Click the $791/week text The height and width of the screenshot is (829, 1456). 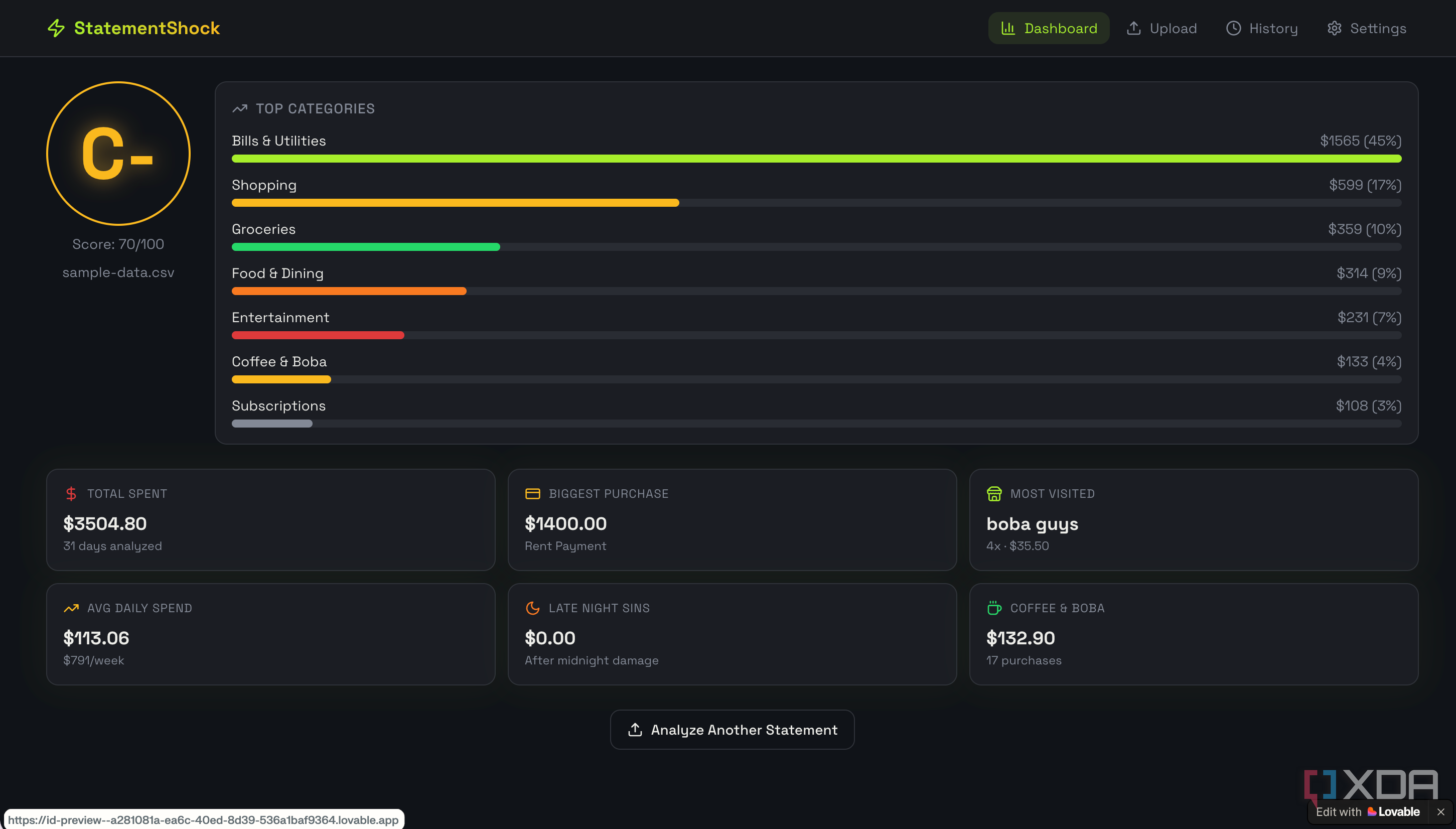[x=93, y=660]
